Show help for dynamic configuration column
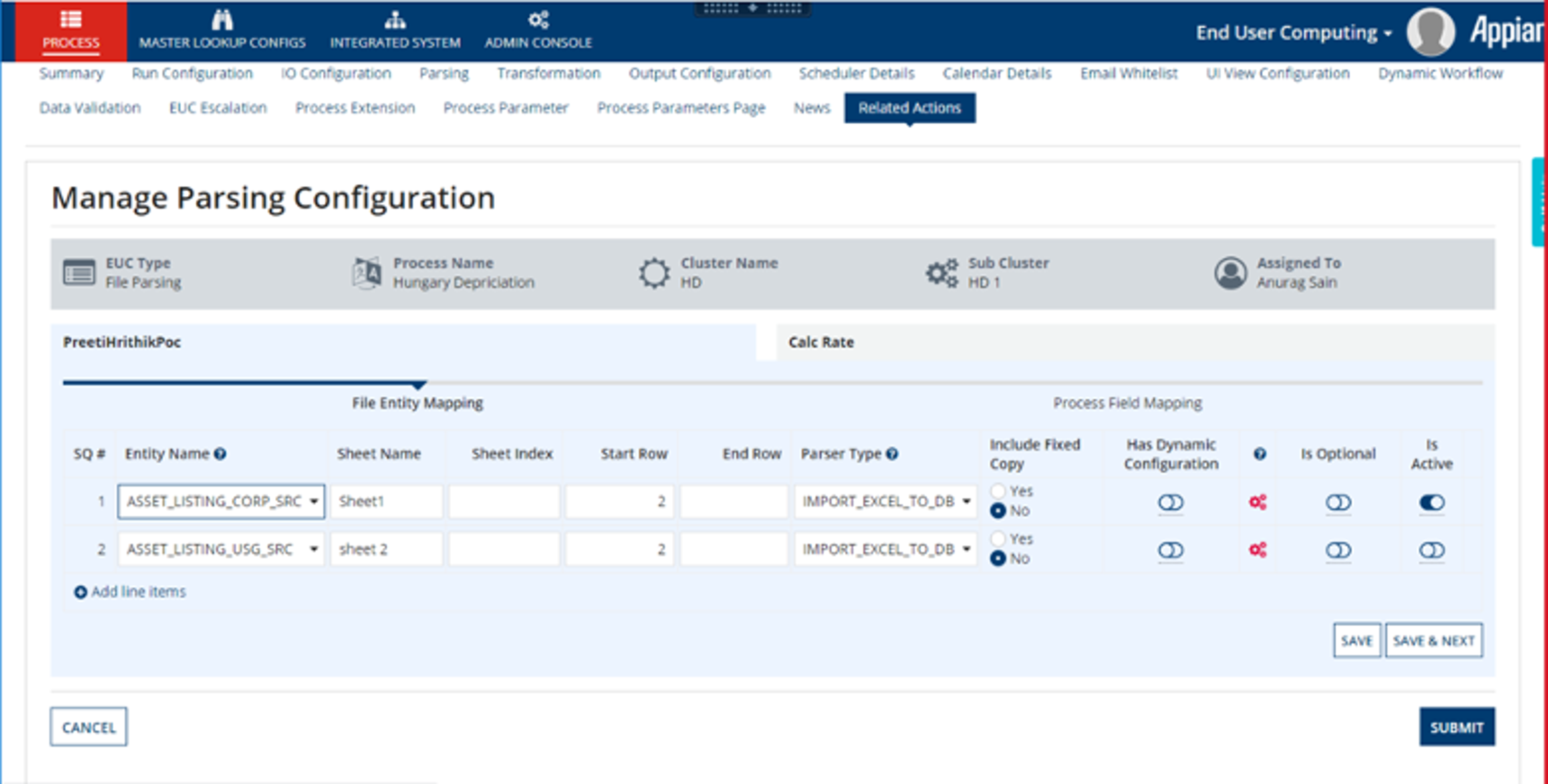 tap(1259, 453)
